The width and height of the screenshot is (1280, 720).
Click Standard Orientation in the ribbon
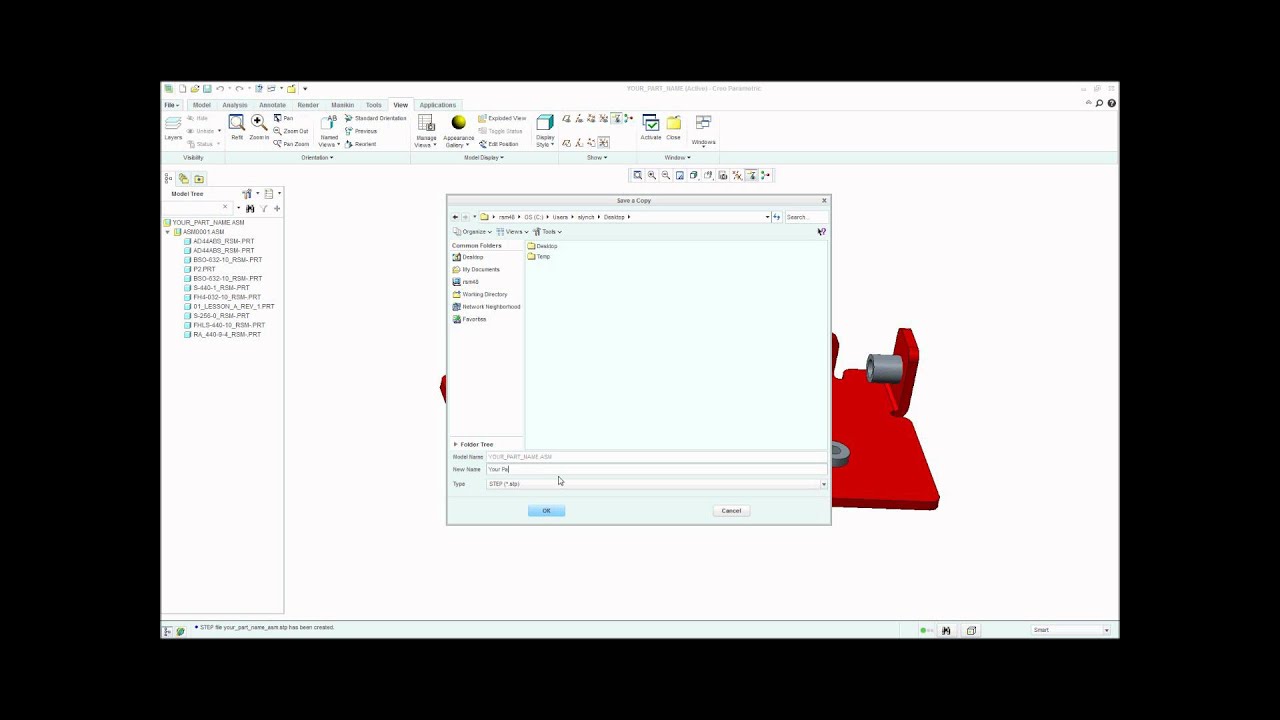[375, 118]
